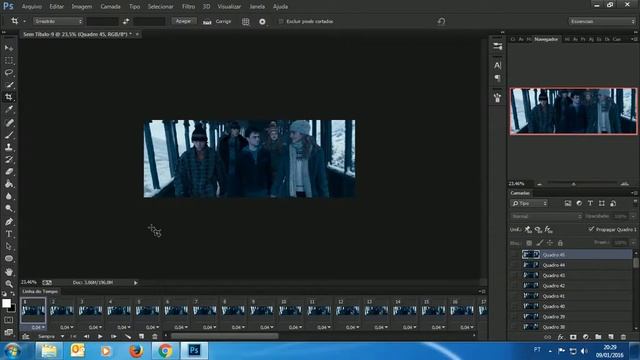The image size is (640, 360).
Task: Click the foreground color swatch
Action: click(x=6, y=303)
